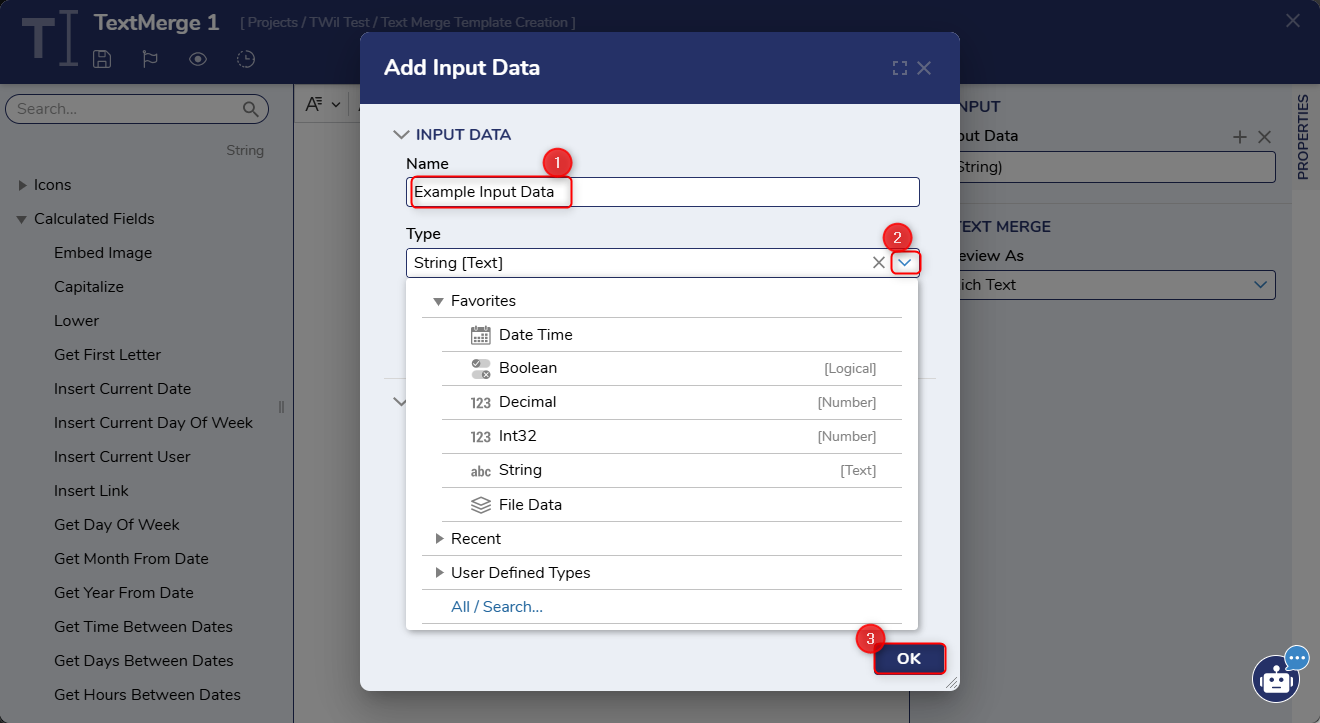Click fullscreen icon in dialog header
This screenshot has height=723, width=1320.
pos(899,68)
